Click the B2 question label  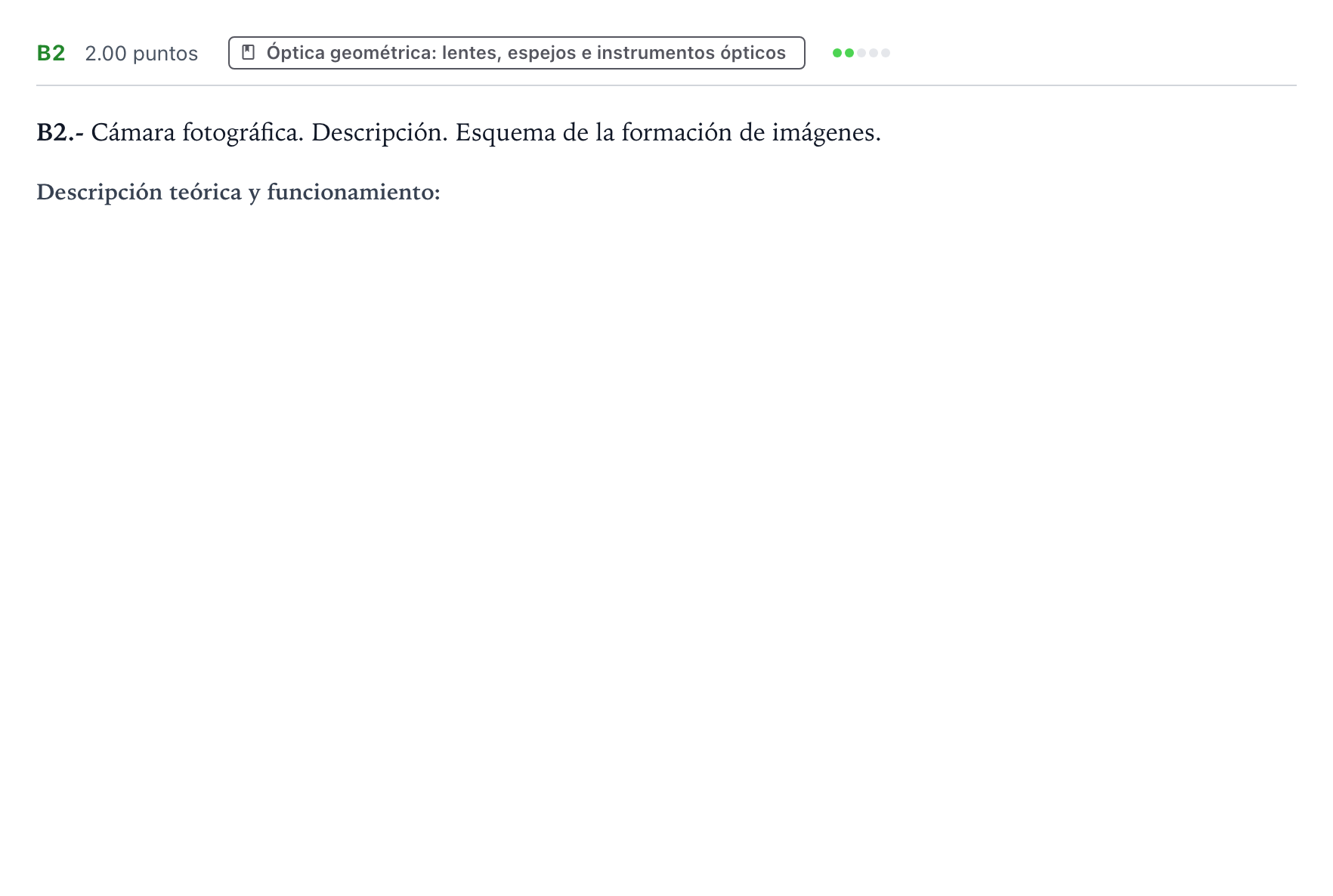coord(51,53)
